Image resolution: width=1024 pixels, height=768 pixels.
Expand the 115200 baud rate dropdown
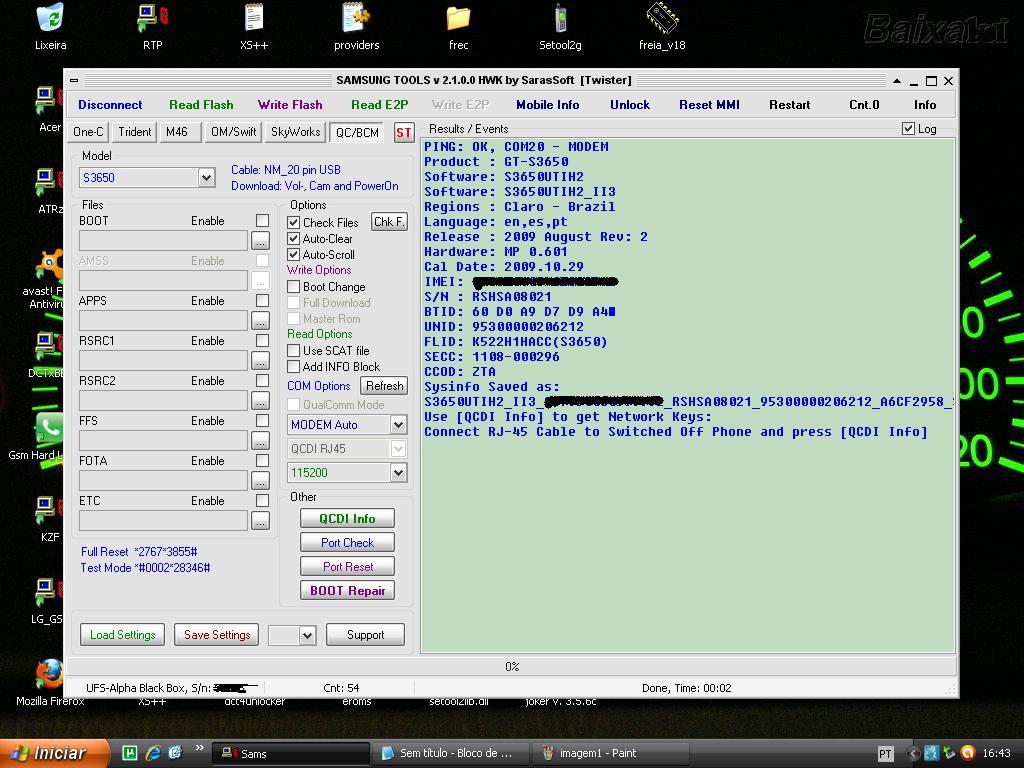click(398, 473)
